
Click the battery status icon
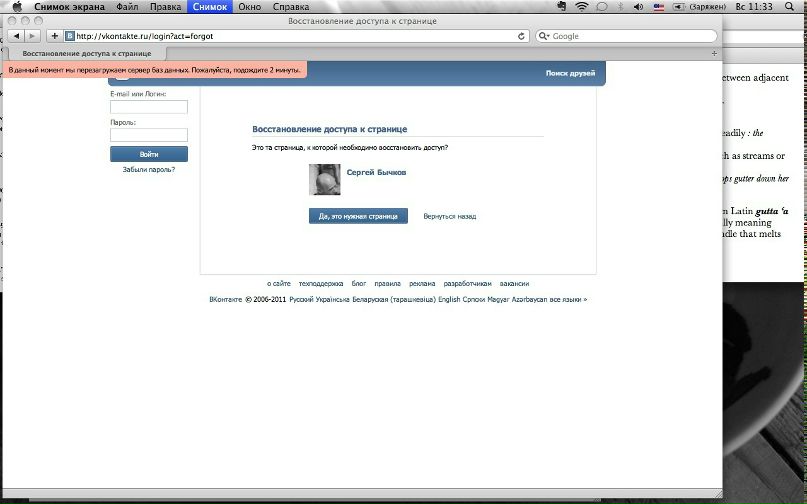678,7
